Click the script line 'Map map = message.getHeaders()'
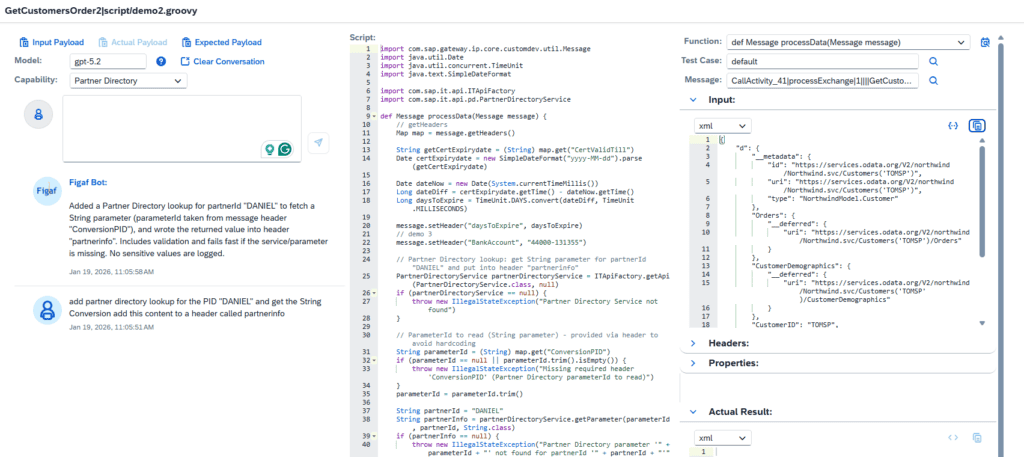 point(455,133)
